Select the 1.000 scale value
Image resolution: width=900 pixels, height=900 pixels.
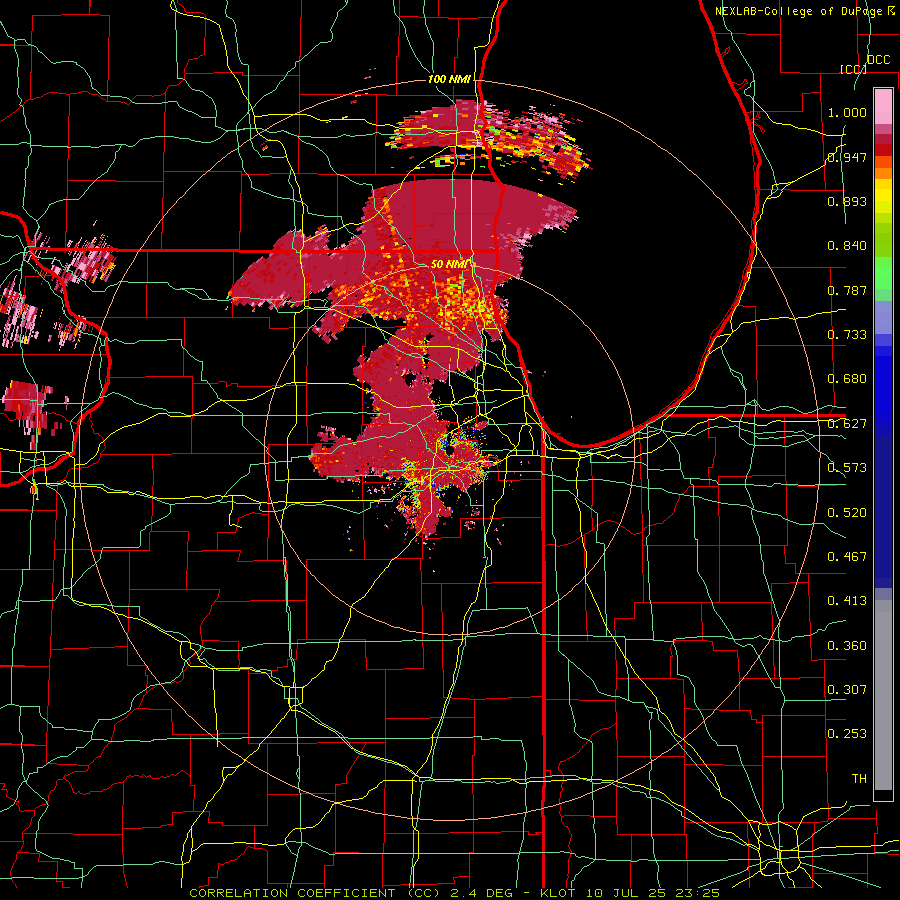coord(847,112)
